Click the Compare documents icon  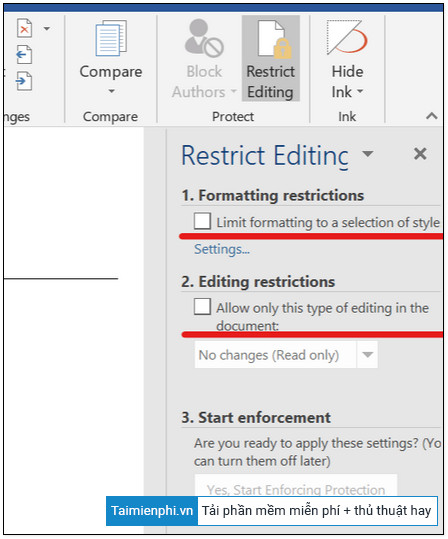point(111,38)
